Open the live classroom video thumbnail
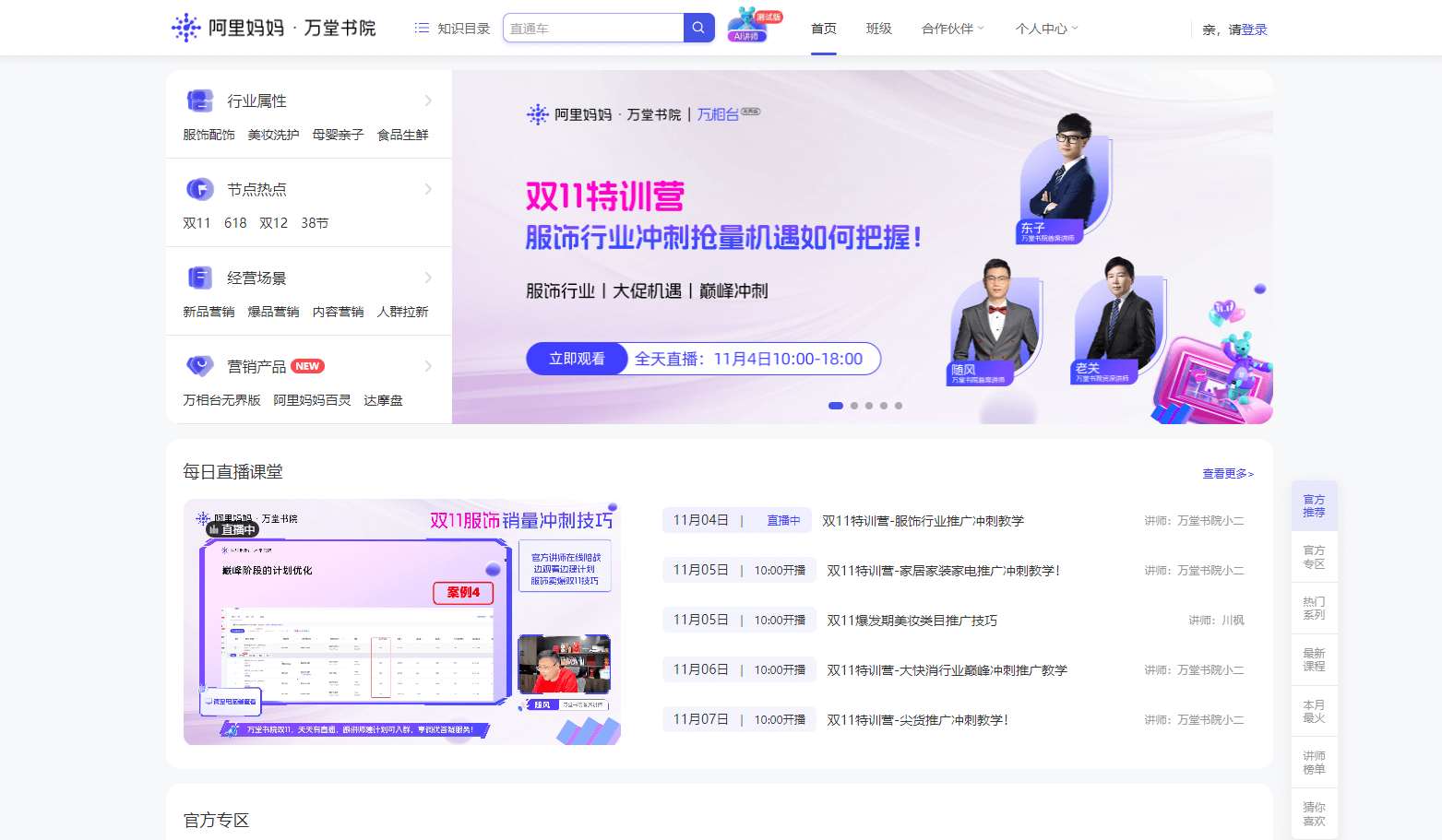This screenshot has width=1442, height=840. [x=402, y=622]
